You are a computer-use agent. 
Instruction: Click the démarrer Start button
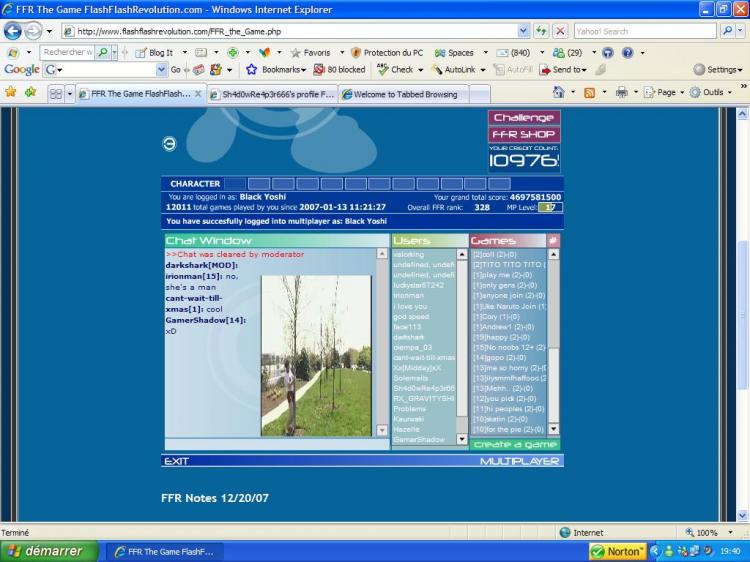[49, 551]
